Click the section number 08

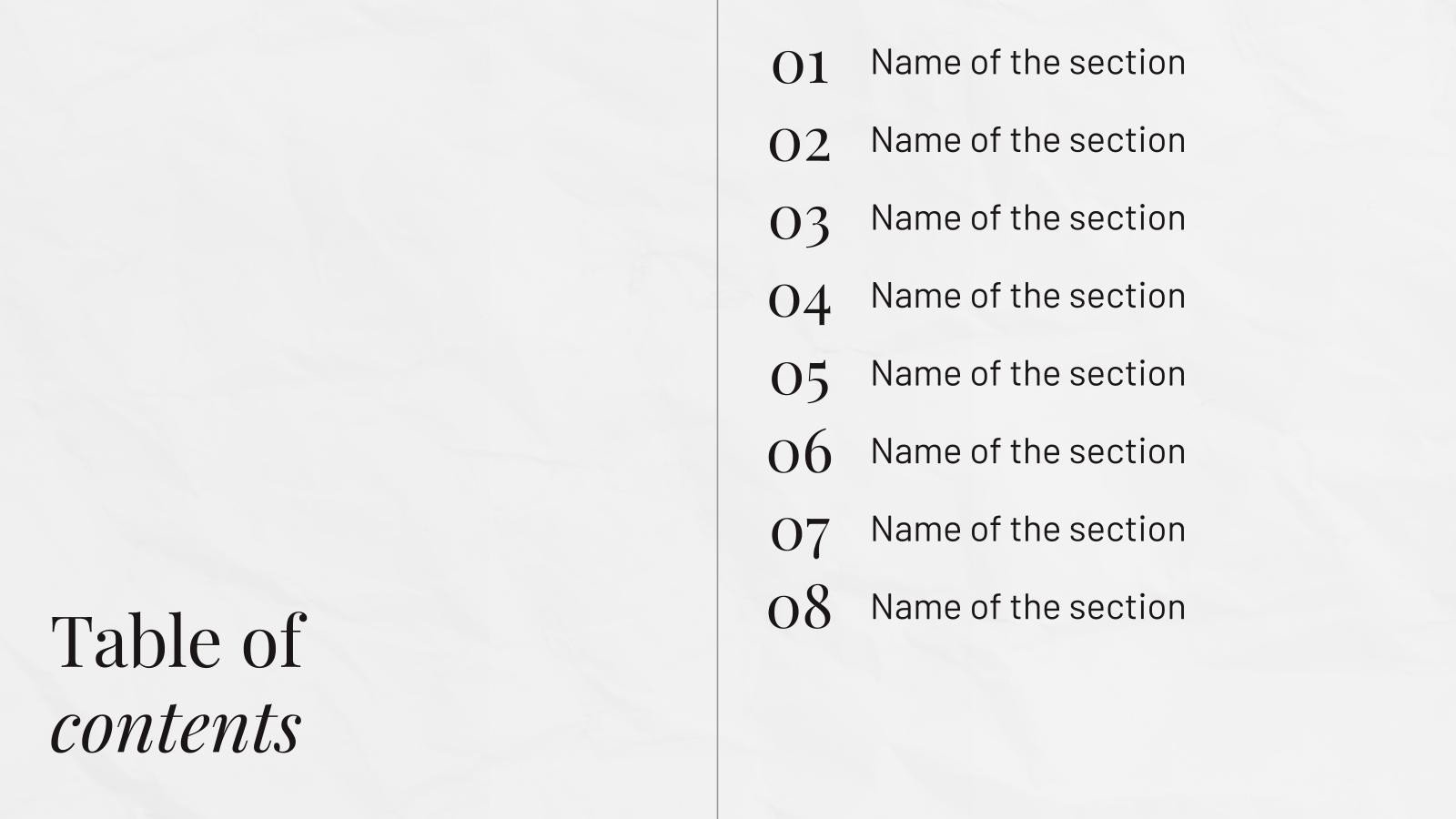click(x=799, y=608)
